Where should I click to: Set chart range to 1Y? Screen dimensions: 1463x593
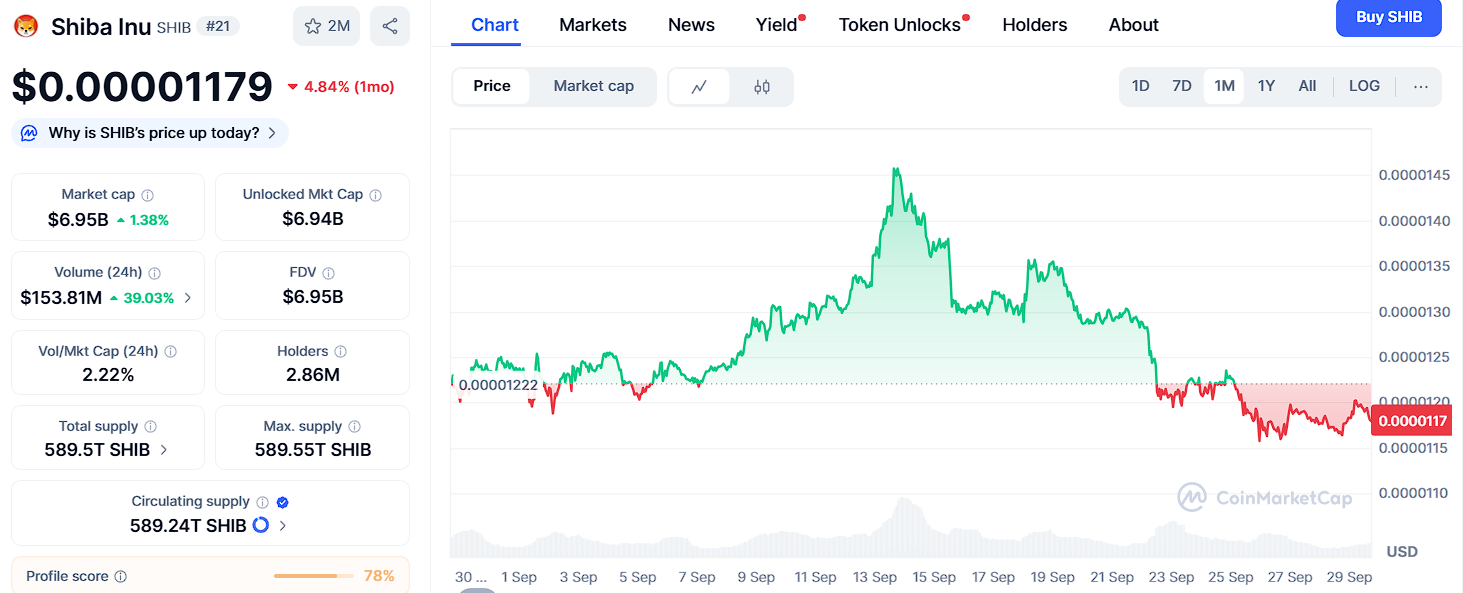[x=1266, y=86]
